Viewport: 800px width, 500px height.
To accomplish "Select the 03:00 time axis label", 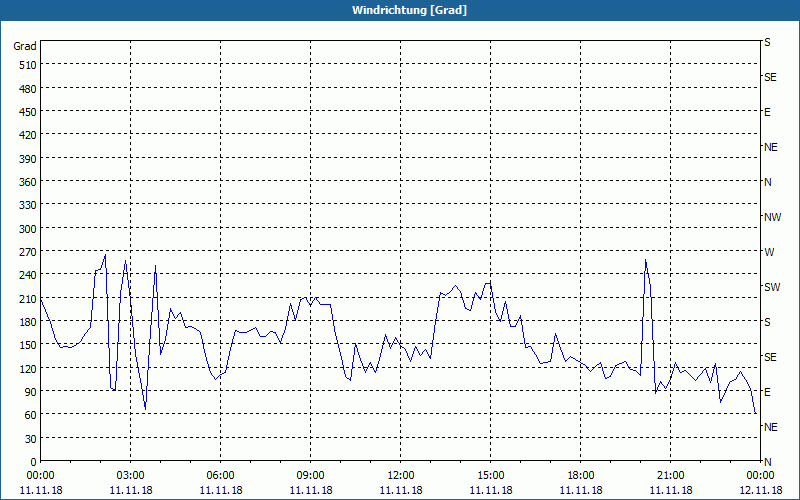I will pyautogui.click(x=130, y=475).
